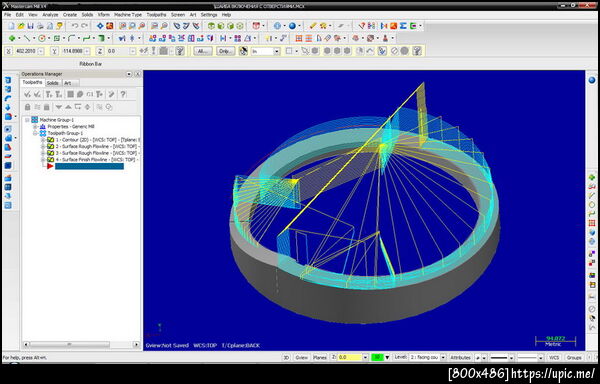Click the line creation tool icon
The width and height of the screenshot is (600, 384).
click(x=27, y=38)
